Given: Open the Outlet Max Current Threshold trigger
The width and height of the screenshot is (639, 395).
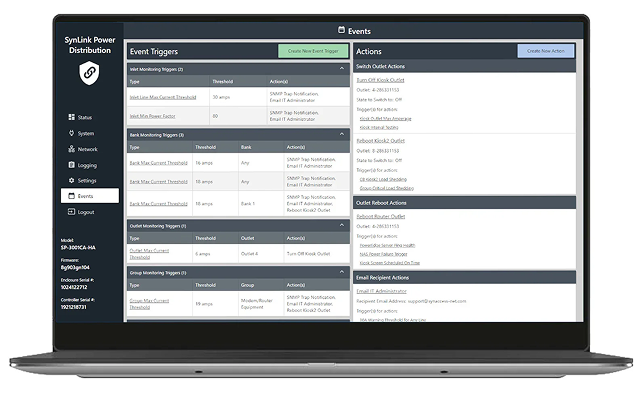Looking at the screenshot, I should tap(149, 254).
